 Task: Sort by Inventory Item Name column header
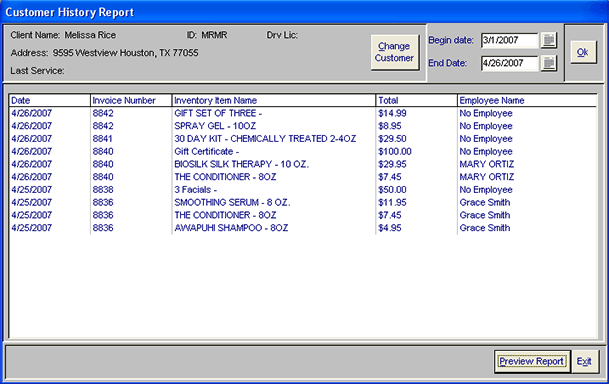pos(274,101)
